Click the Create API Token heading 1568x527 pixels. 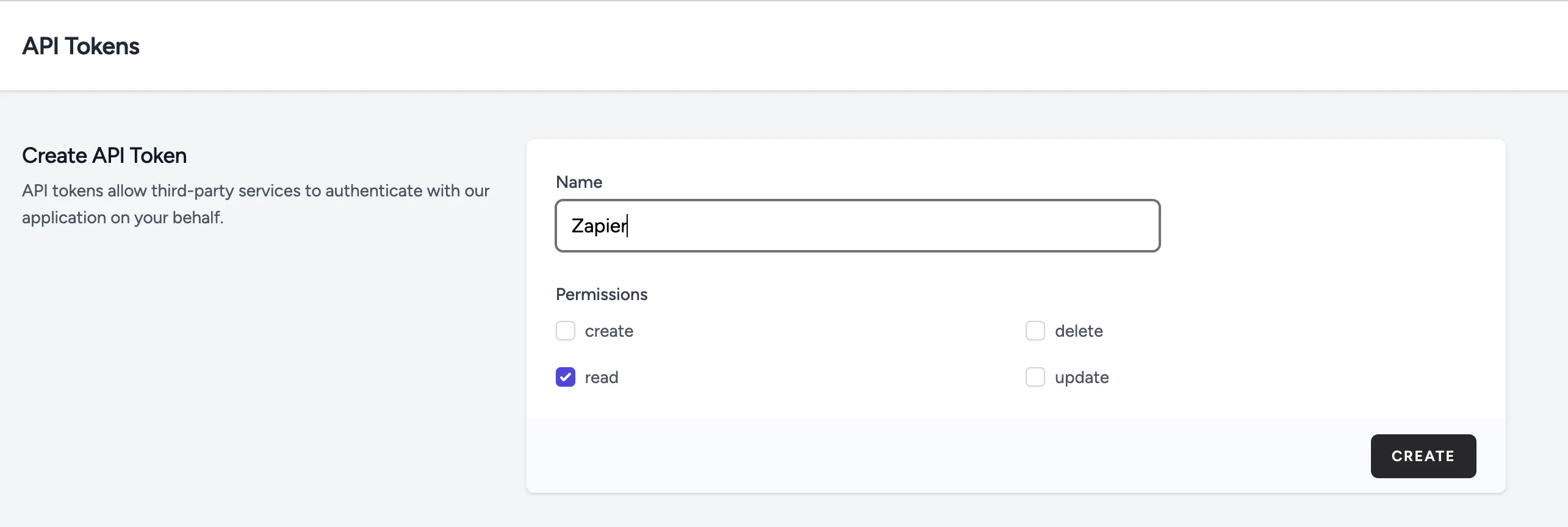pyautogui.click(x=104, y=156)
